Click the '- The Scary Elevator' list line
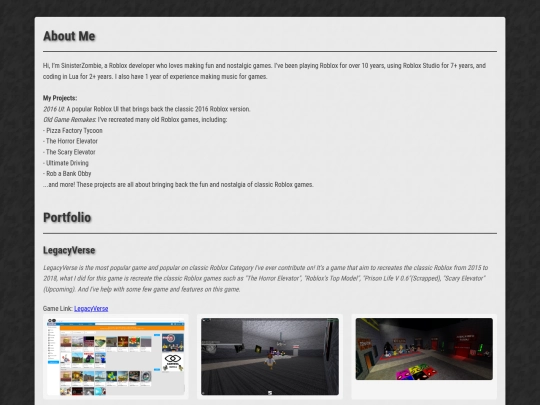This screenshot has height=405, width=540. [69, 152]
